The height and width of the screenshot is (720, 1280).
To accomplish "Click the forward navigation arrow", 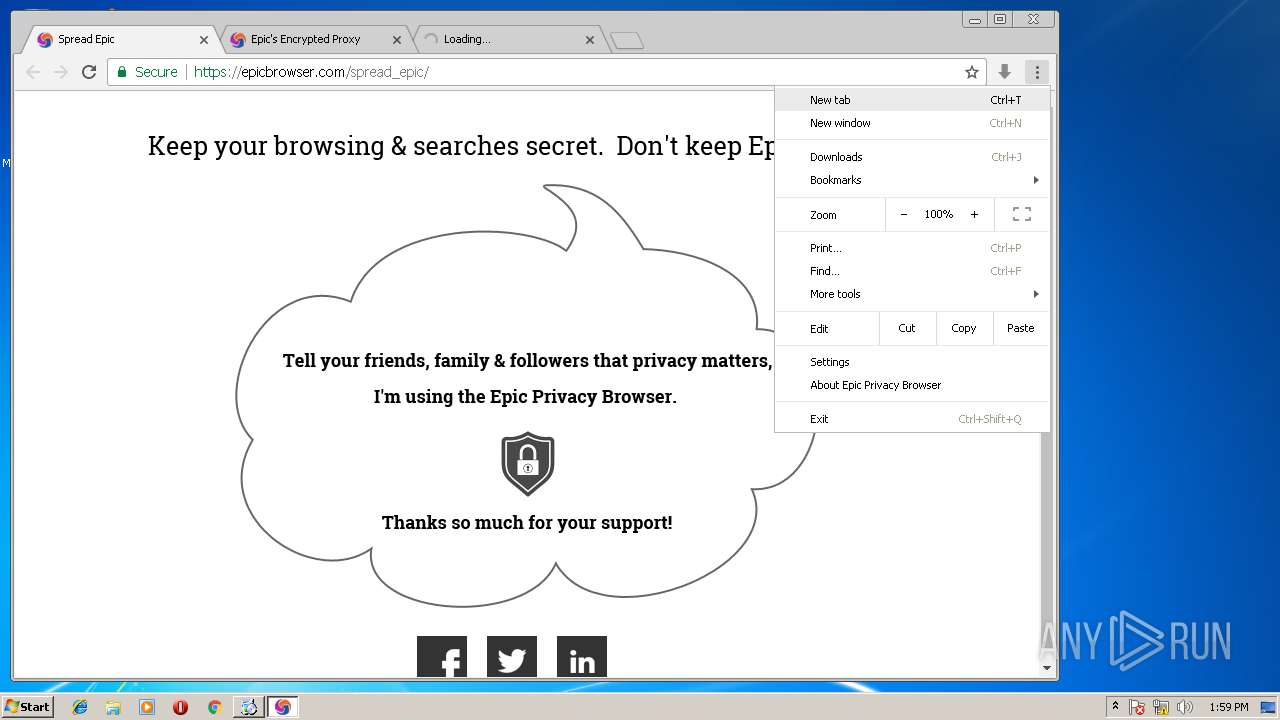I will click(x=61, y=72).
